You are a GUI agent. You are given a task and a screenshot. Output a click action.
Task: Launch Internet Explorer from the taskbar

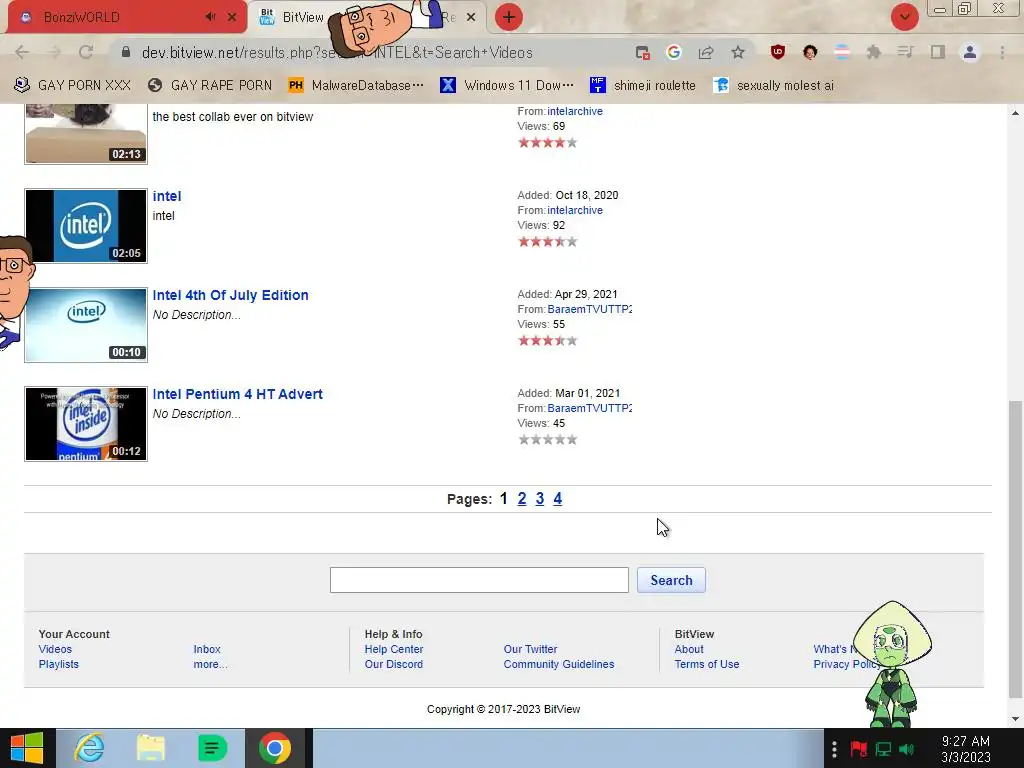pos(89,748)
